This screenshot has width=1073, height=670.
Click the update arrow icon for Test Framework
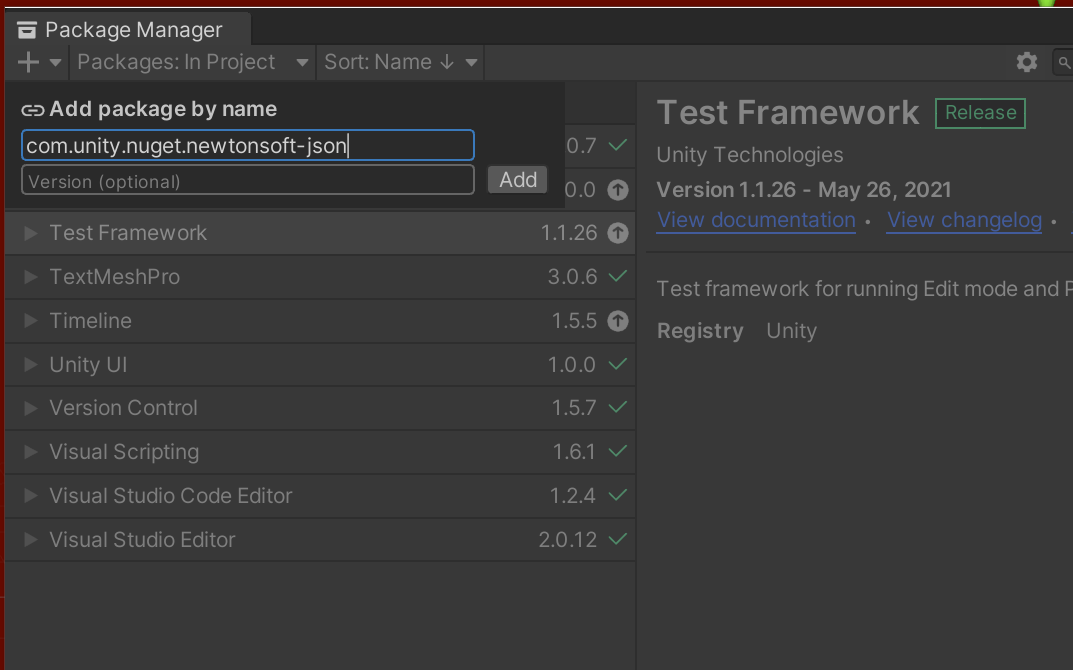tap(617, 233)
